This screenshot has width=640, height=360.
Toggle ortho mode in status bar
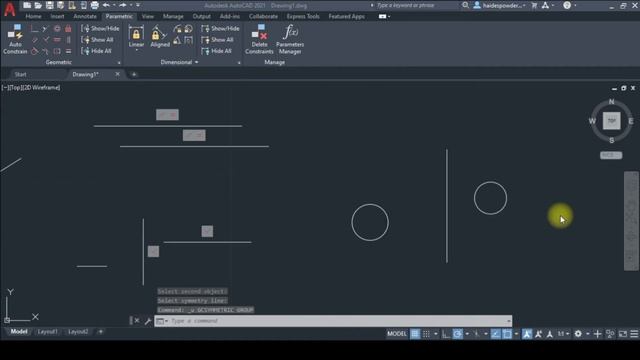click(x=446, y=334)
